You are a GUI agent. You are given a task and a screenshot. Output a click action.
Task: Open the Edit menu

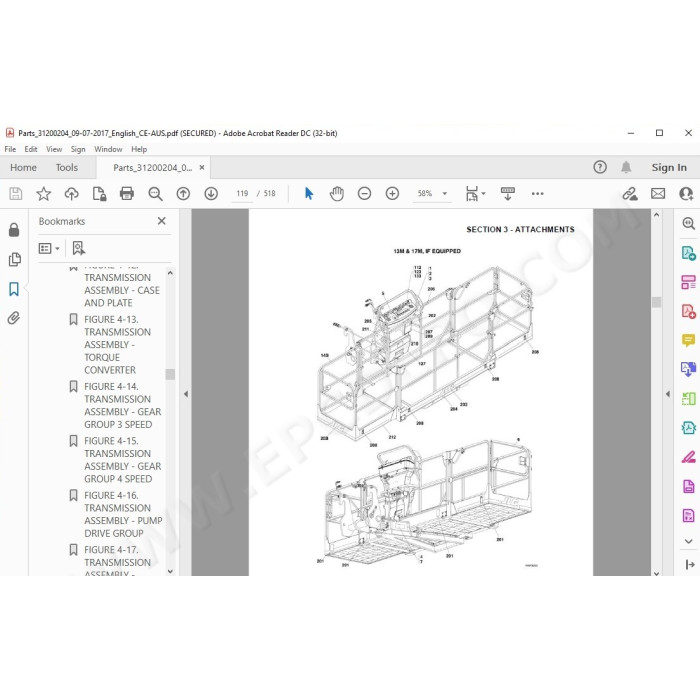[31, 149]
